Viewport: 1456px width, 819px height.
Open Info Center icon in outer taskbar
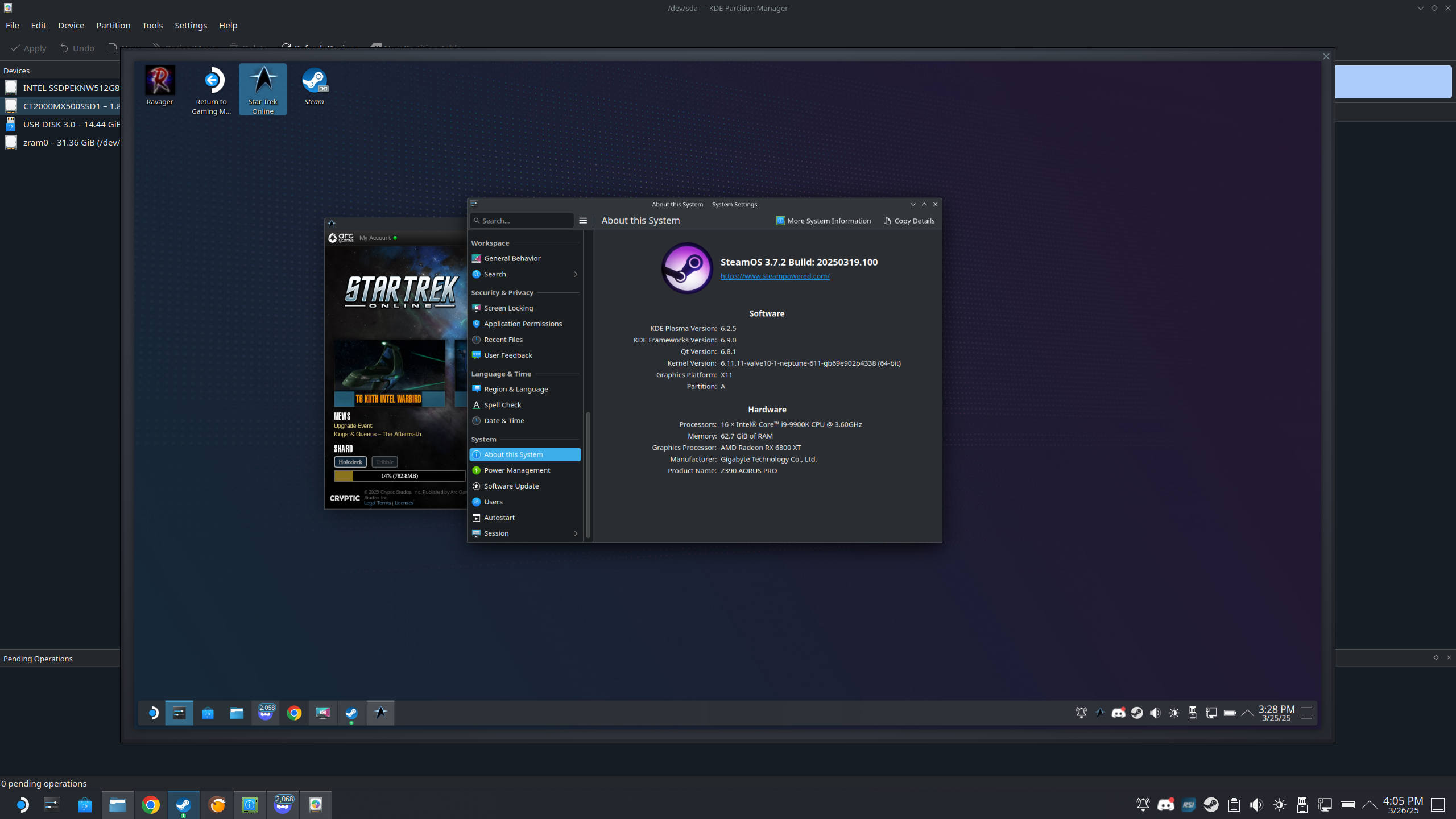250,805
